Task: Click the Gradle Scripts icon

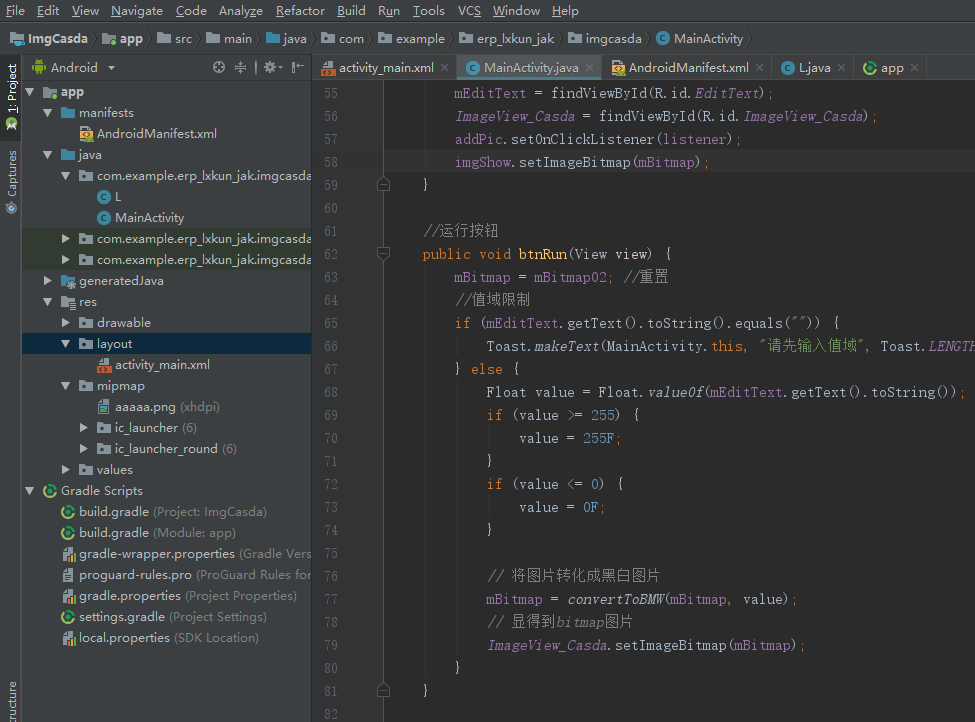Action: pos(50,491)
